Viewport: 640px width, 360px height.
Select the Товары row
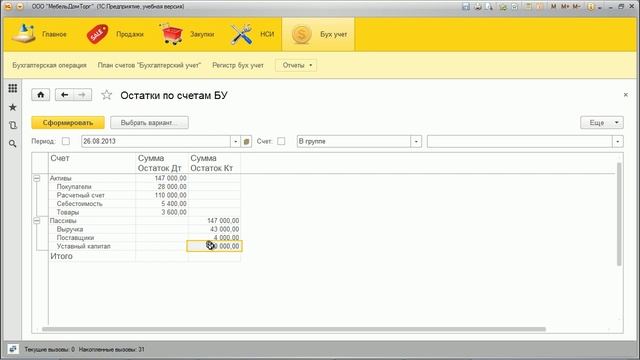pyautogui.click(x=144, y=212)
